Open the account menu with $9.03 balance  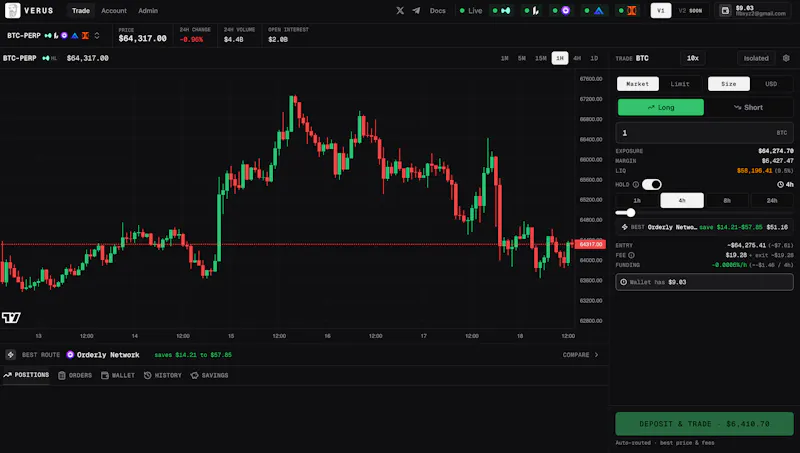(754, 11)
